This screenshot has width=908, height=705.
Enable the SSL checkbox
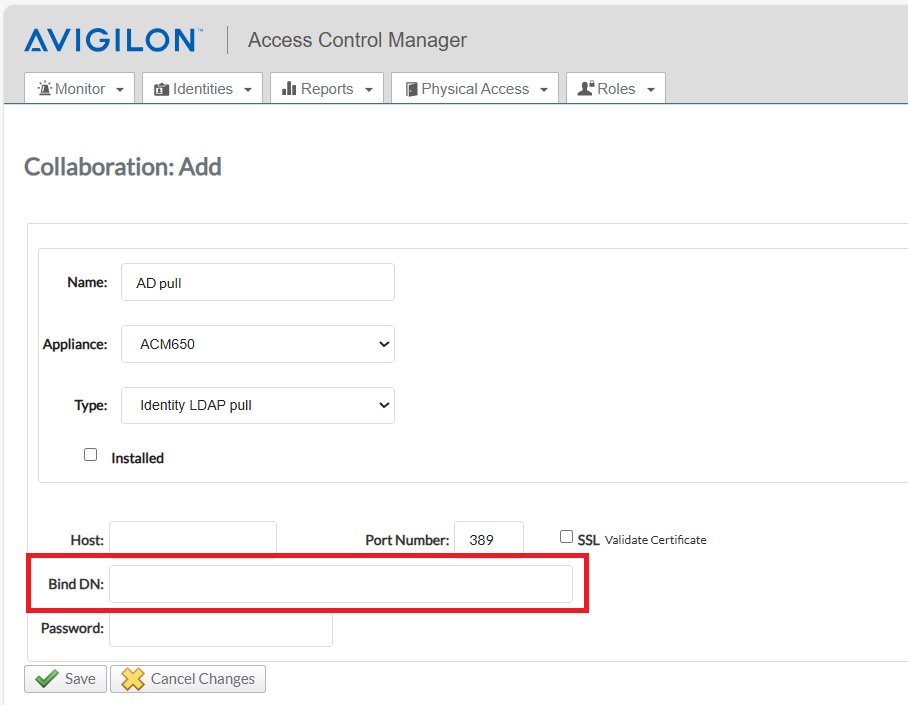(x=566, y=535)
